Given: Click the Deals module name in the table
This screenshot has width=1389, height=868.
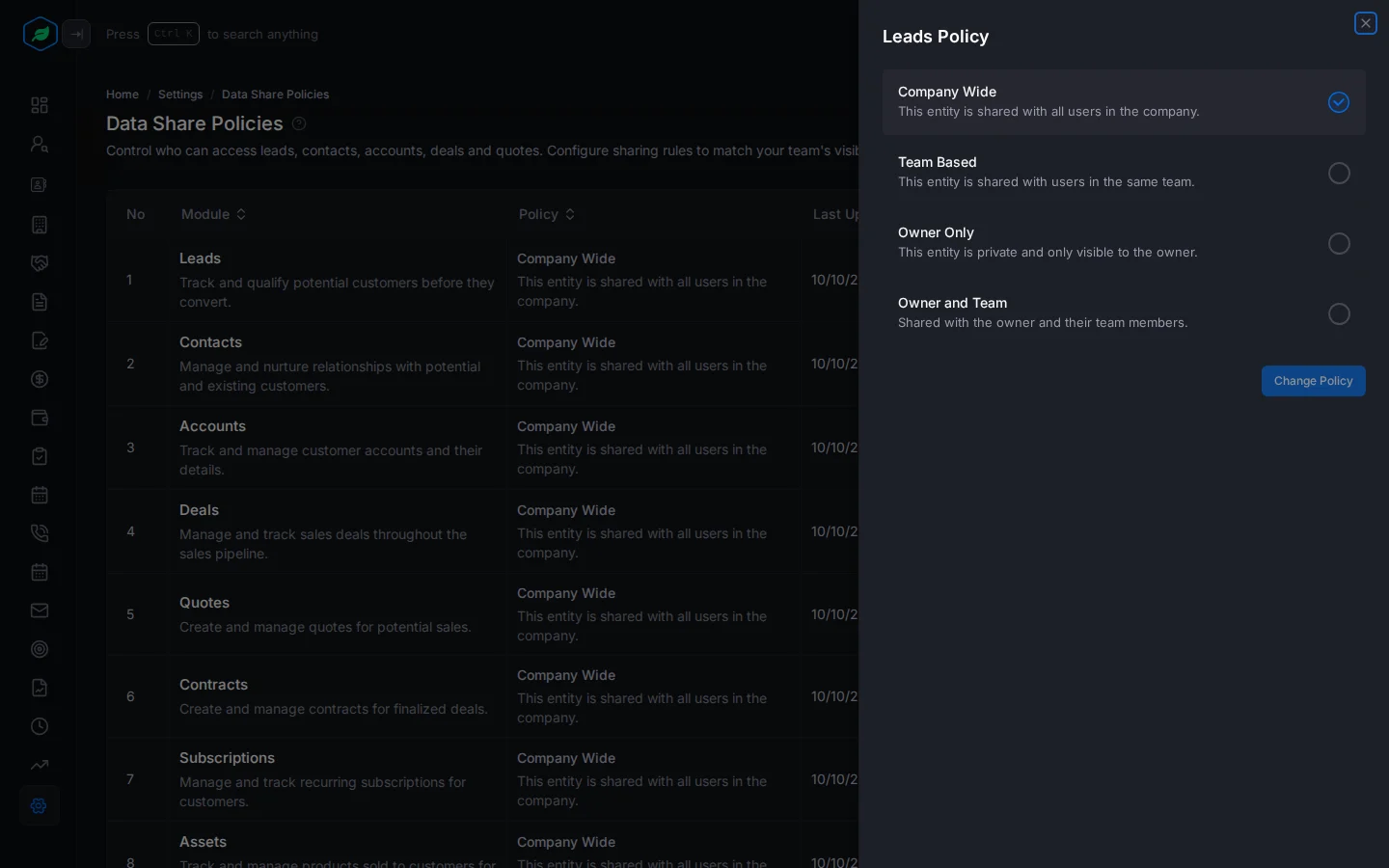Looking at the screenshot, I should [199, 510].
